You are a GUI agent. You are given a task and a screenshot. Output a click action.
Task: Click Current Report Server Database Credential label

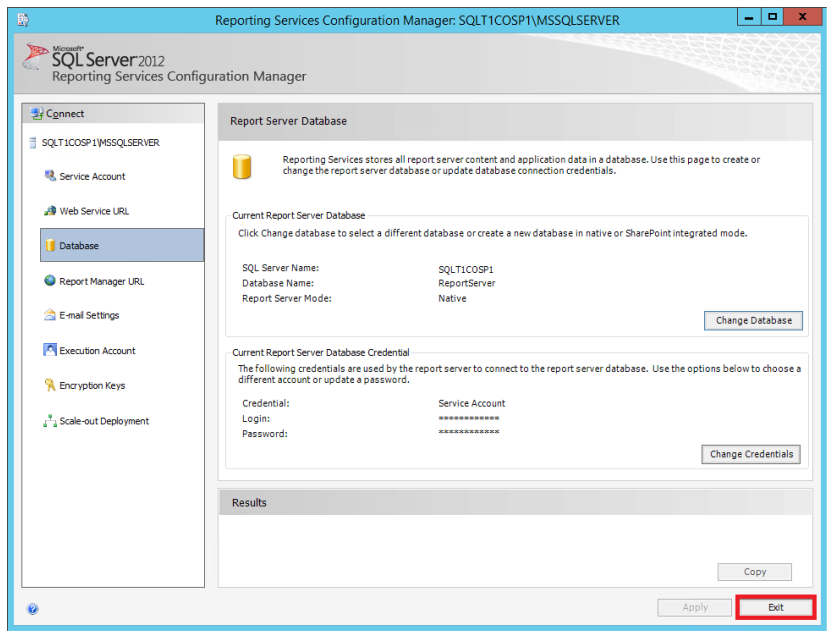click(x=321, y=352)
